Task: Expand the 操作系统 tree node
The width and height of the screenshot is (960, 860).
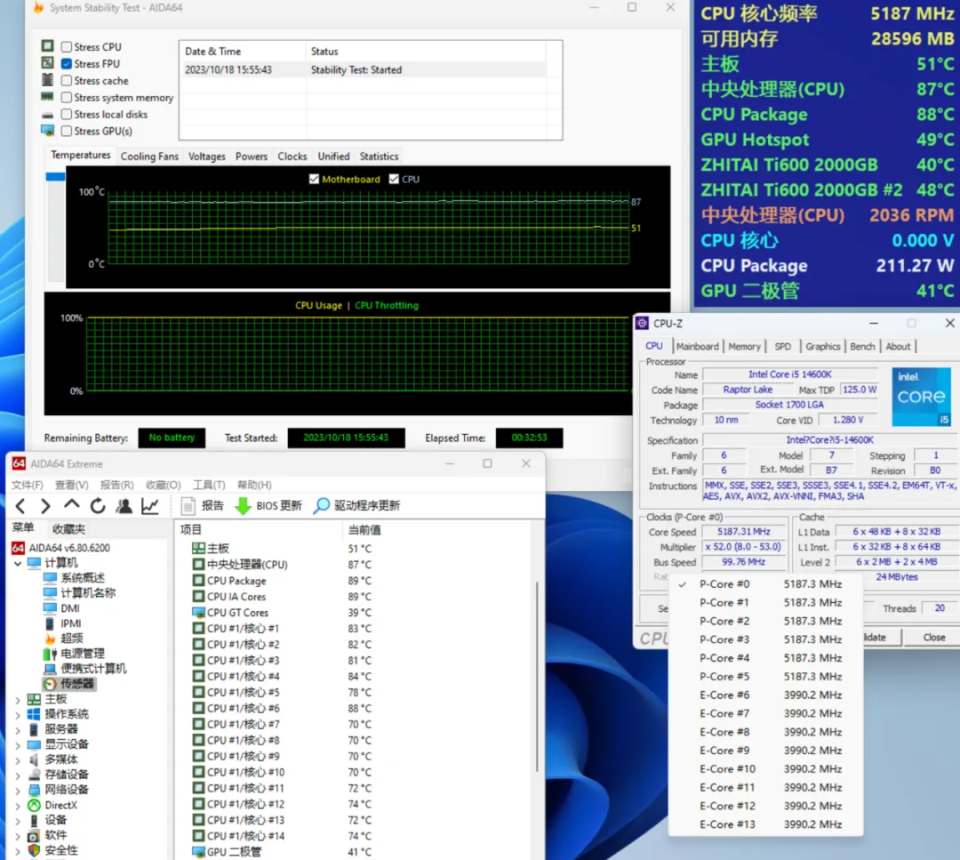Action: 18,714
